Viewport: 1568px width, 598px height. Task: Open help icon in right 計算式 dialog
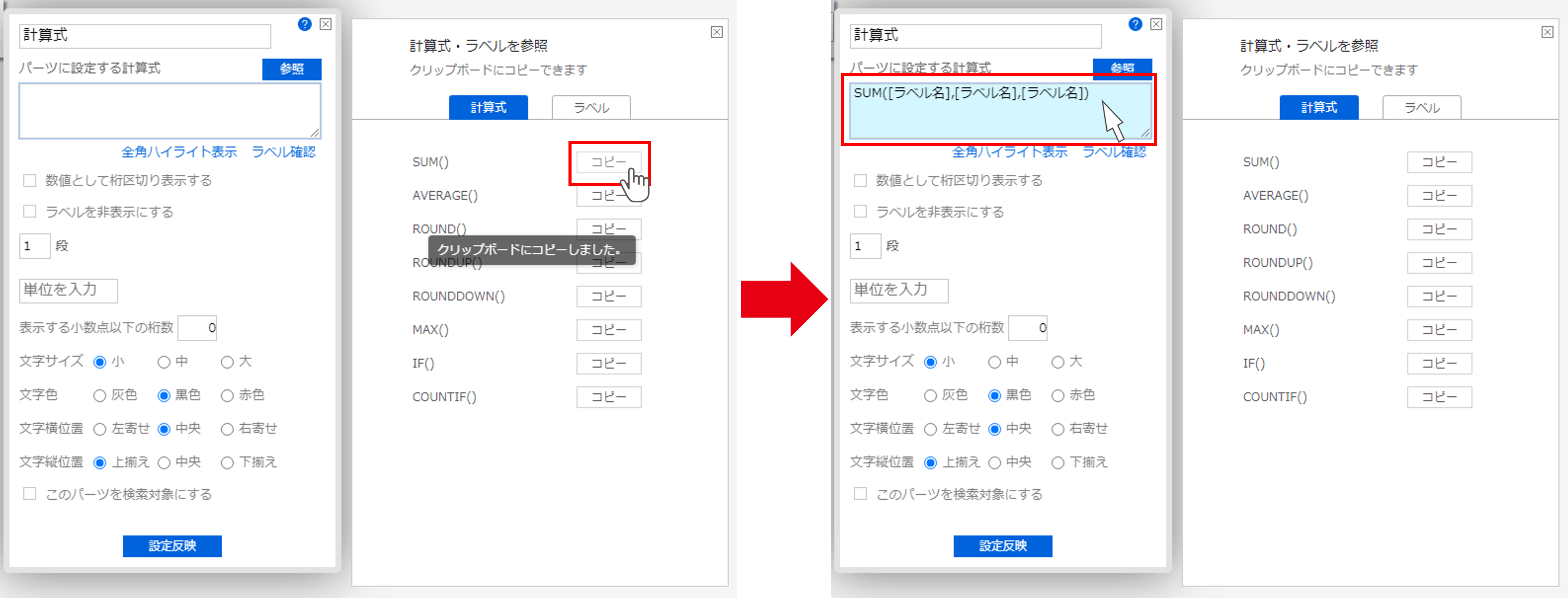[1135, 24]
